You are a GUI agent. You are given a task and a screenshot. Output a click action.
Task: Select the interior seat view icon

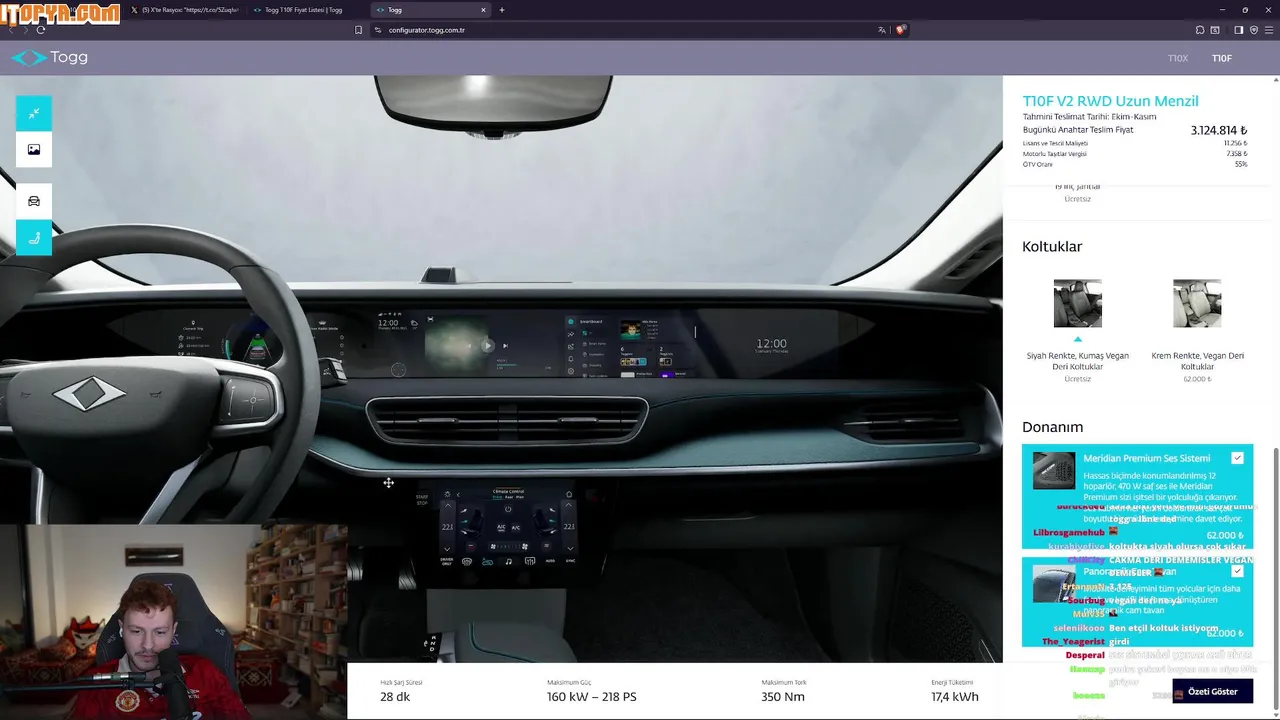34,237
